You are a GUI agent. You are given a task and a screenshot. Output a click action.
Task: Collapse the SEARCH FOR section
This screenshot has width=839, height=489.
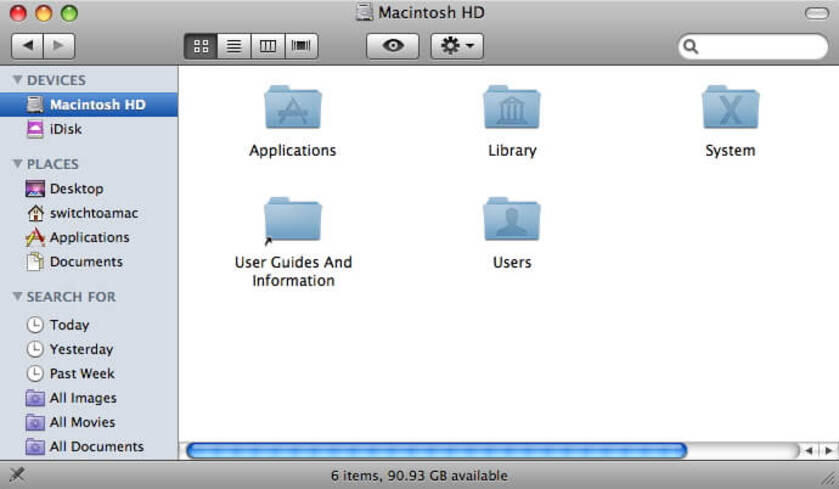(17, 296)
